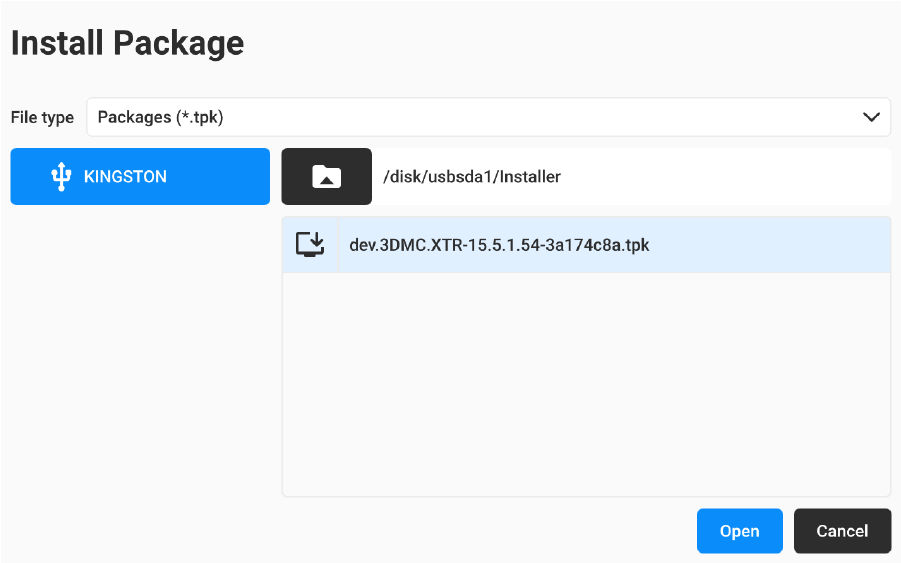Expand the File type chevron arrow

(x=870, y=117)
